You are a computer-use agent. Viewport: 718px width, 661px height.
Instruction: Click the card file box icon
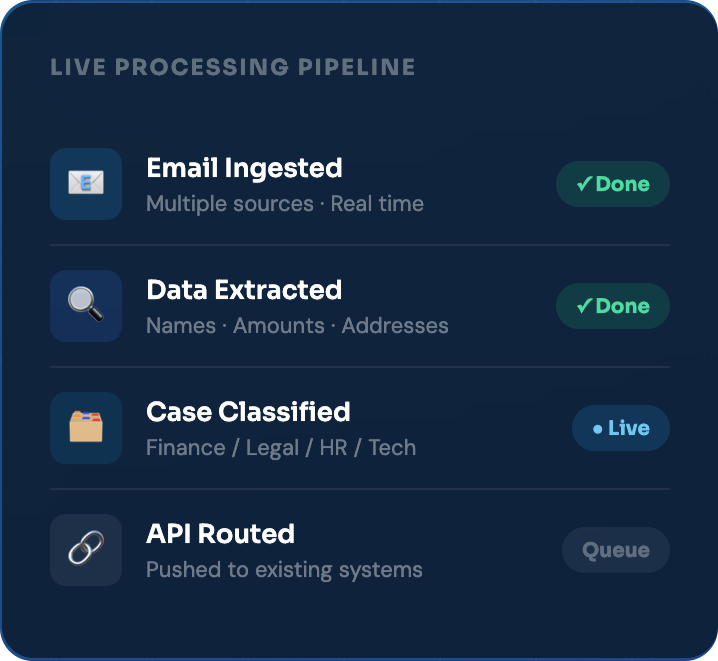(86, 428)
